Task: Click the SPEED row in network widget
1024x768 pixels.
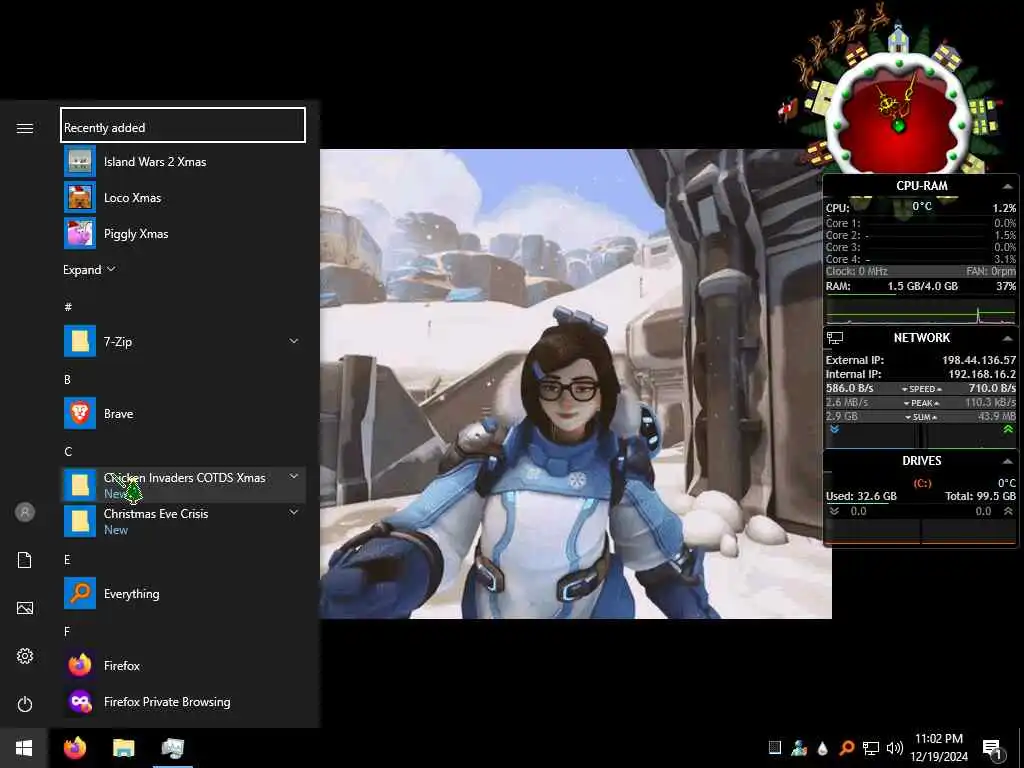Action: tap(921, 389)
